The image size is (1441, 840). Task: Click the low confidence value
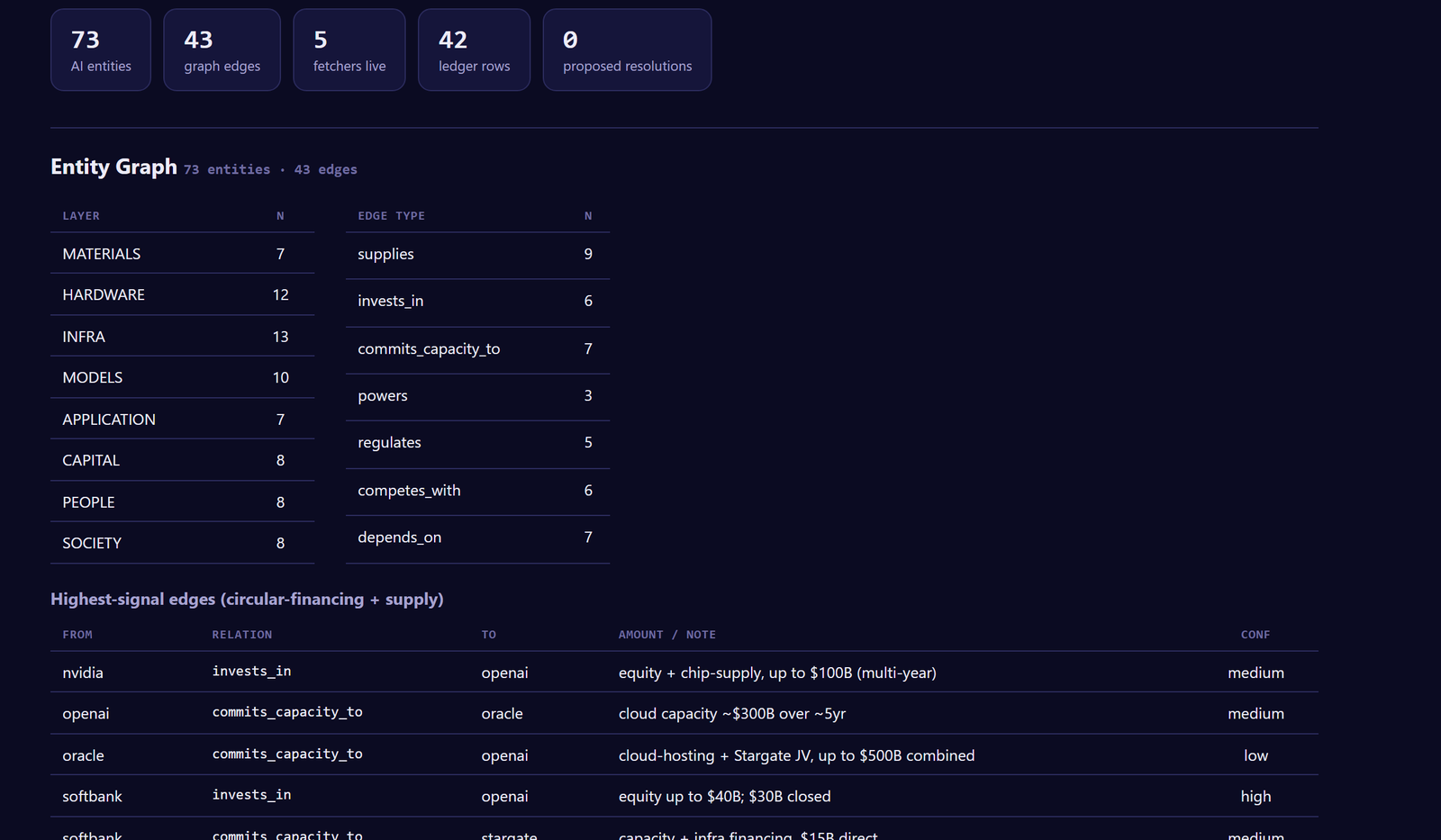pyautogui.click(x=1255, y=756)
